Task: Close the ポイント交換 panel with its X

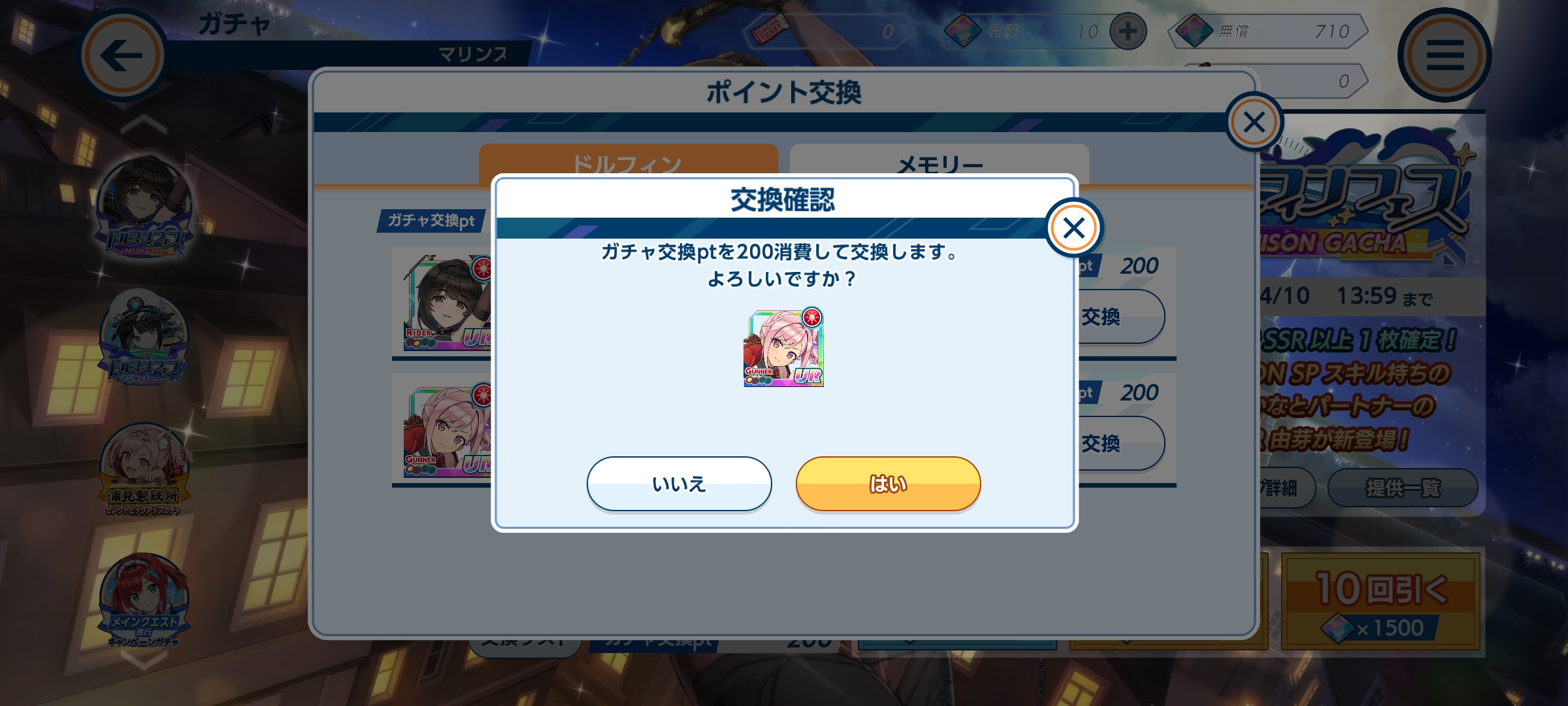Action: point(1254,122)
